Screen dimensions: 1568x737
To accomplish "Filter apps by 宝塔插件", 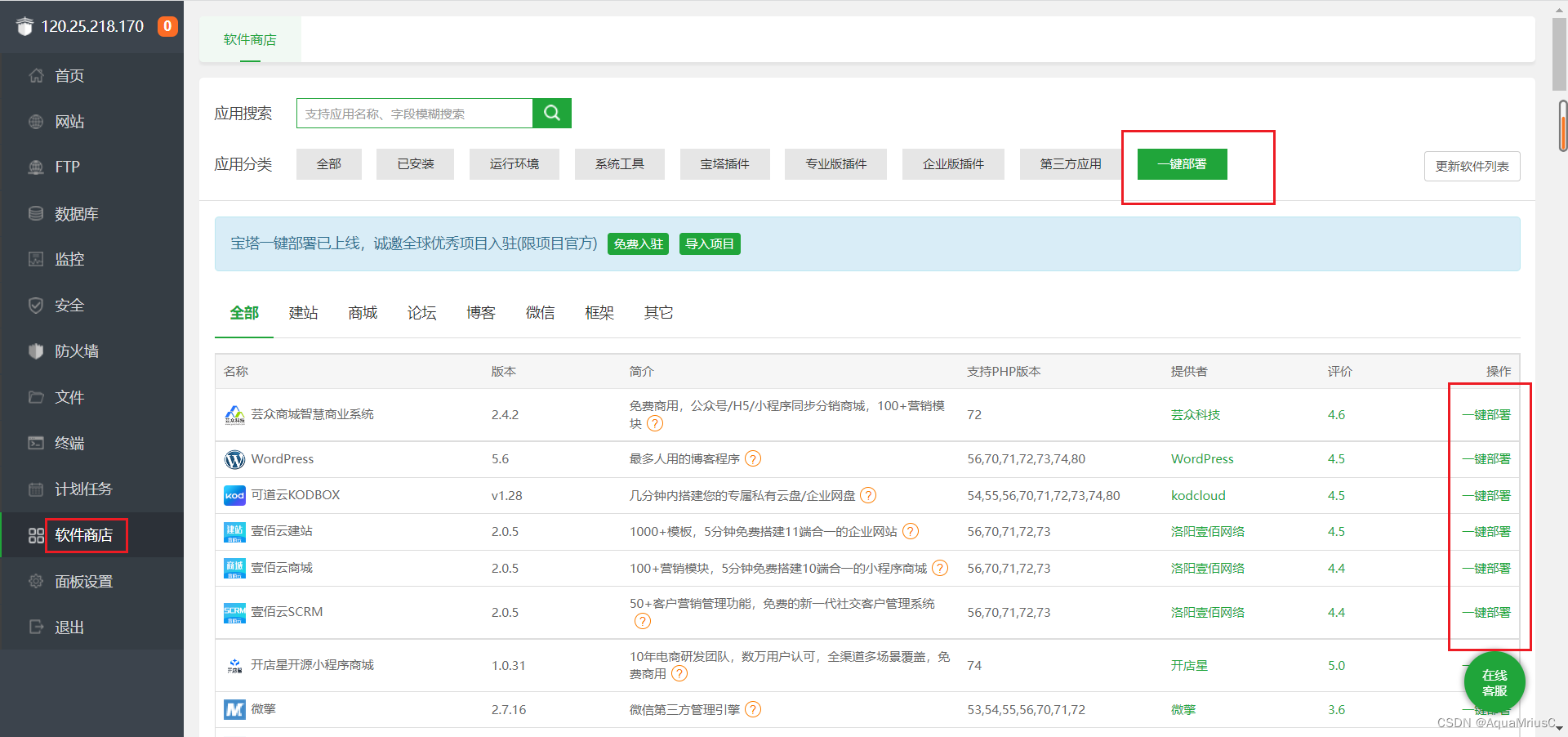I will click(x=725, y=164).
